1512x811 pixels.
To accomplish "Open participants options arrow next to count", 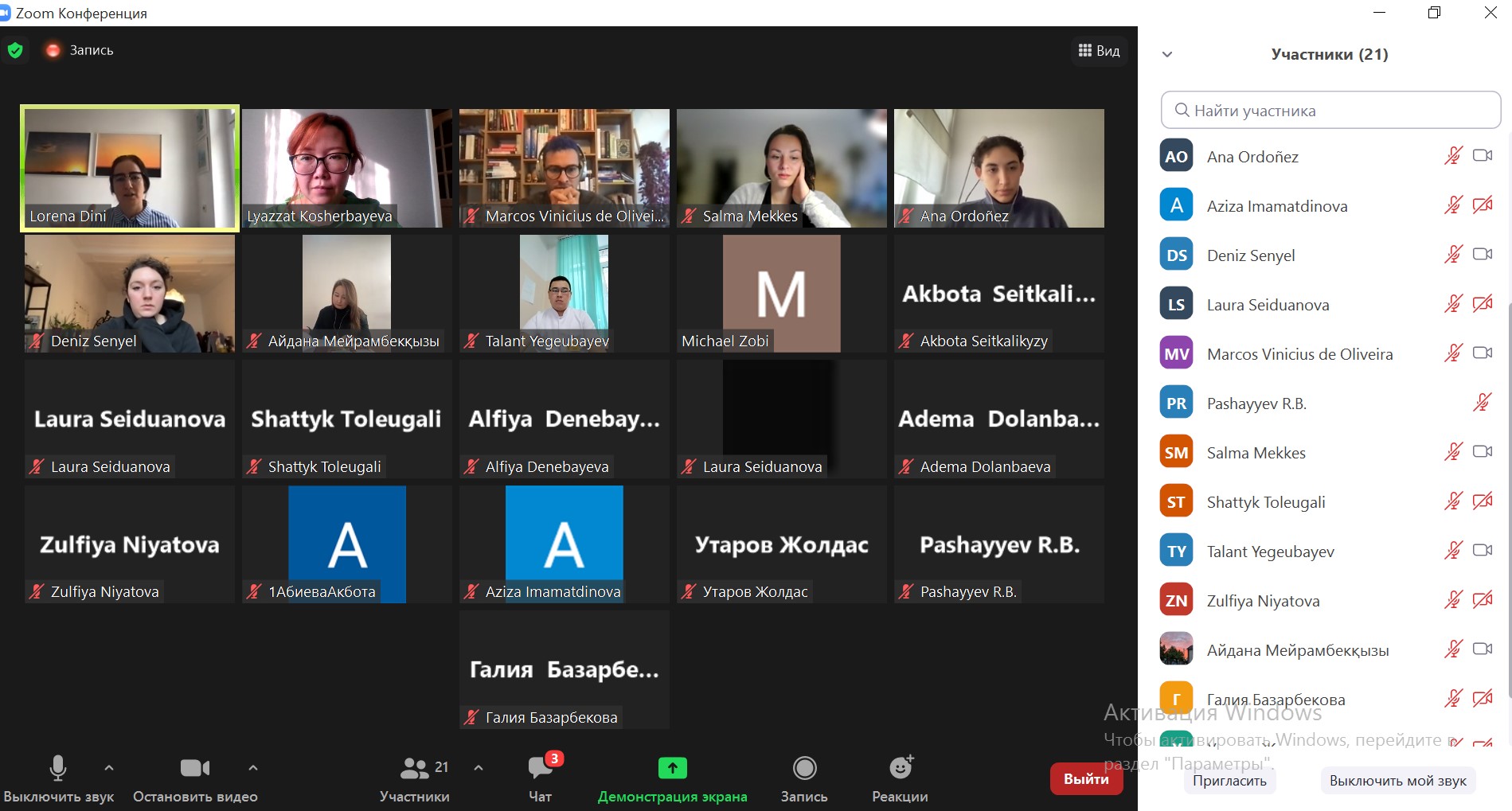I will click(x=479, y=768).
